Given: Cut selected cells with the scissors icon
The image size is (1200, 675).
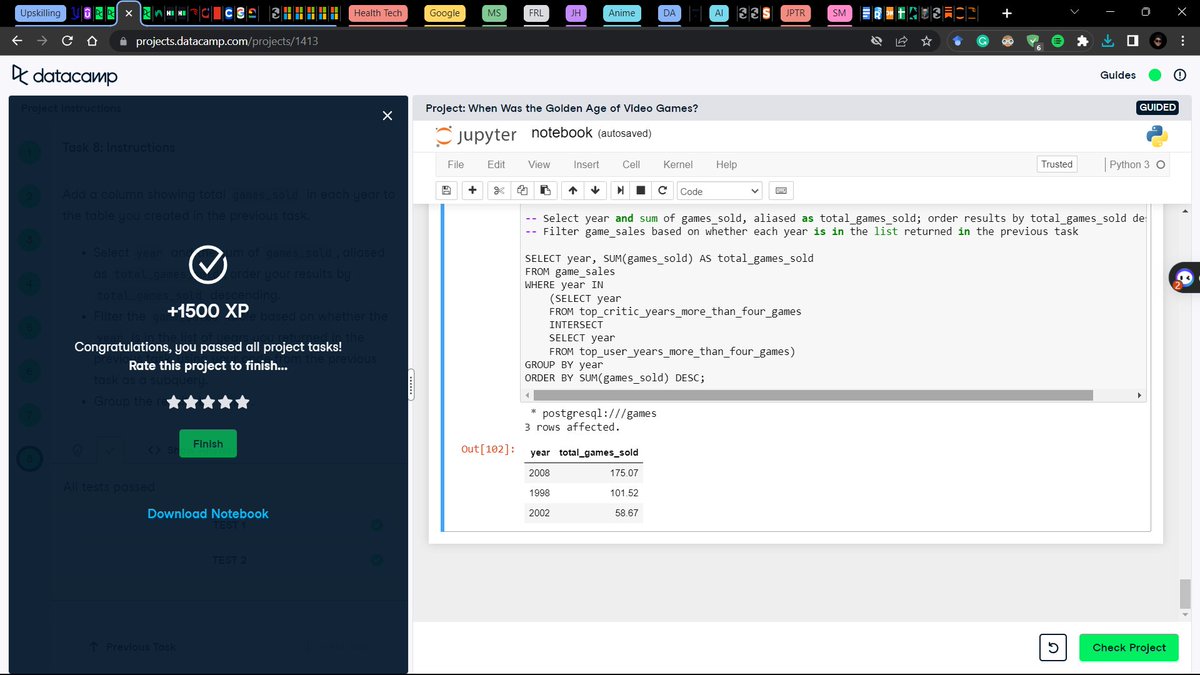Looking at the screenshot, I should (498, 190).
